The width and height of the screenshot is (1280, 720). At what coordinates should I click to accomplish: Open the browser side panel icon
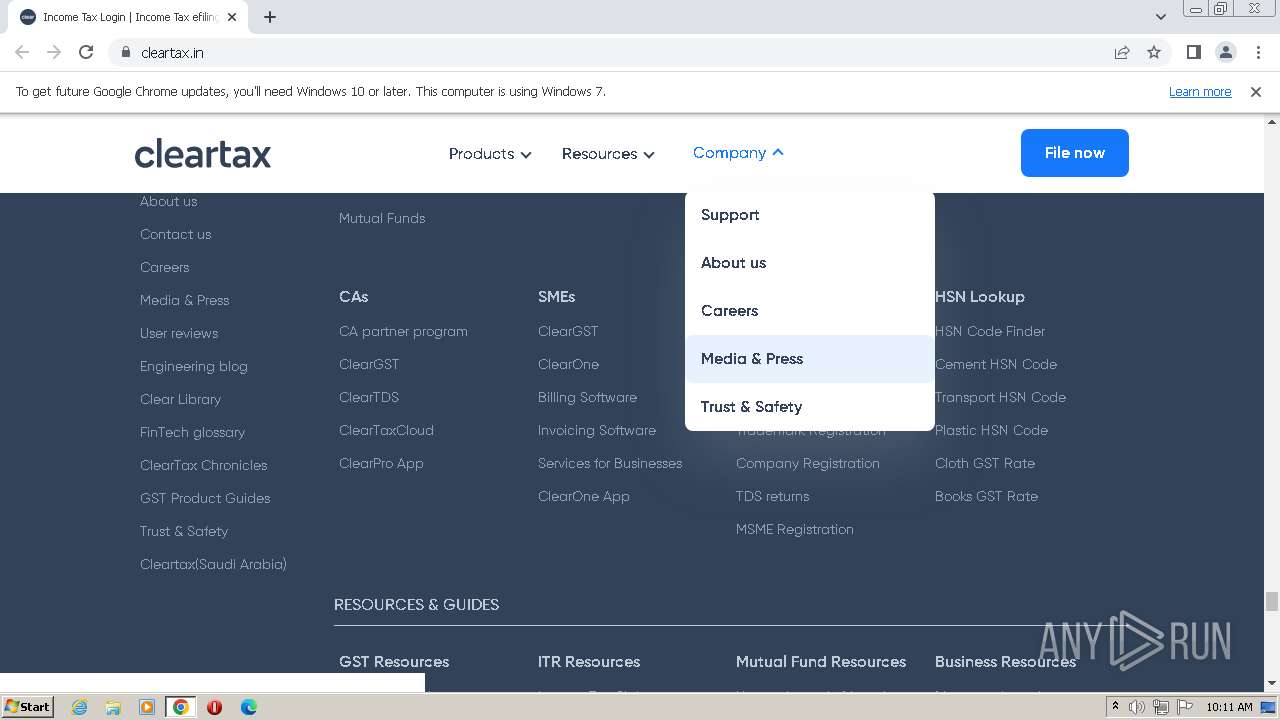point(1193,52)
